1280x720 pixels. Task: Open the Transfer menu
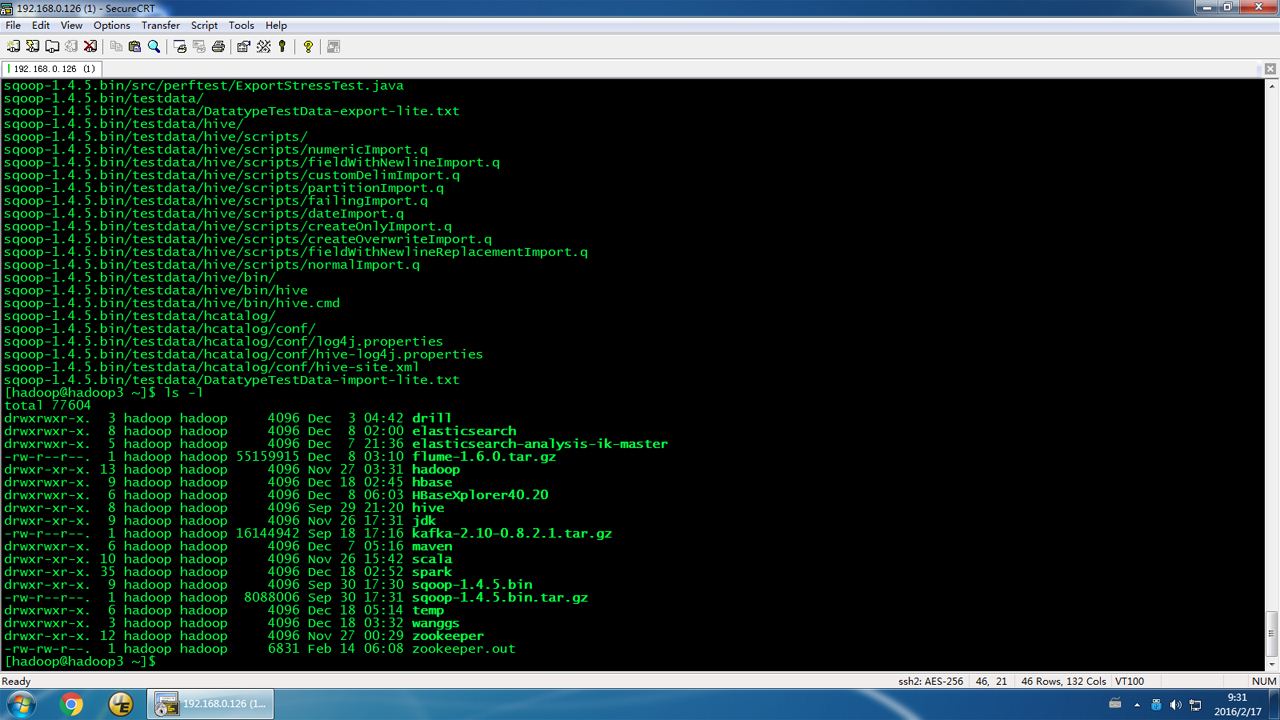pos(161,25)
